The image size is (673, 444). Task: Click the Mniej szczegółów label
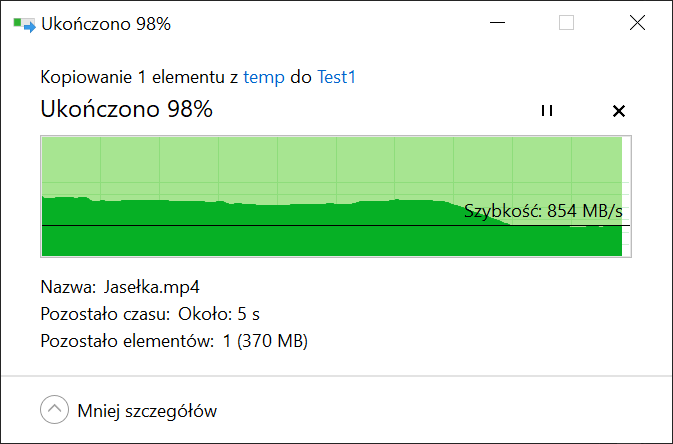click(147, 411)
